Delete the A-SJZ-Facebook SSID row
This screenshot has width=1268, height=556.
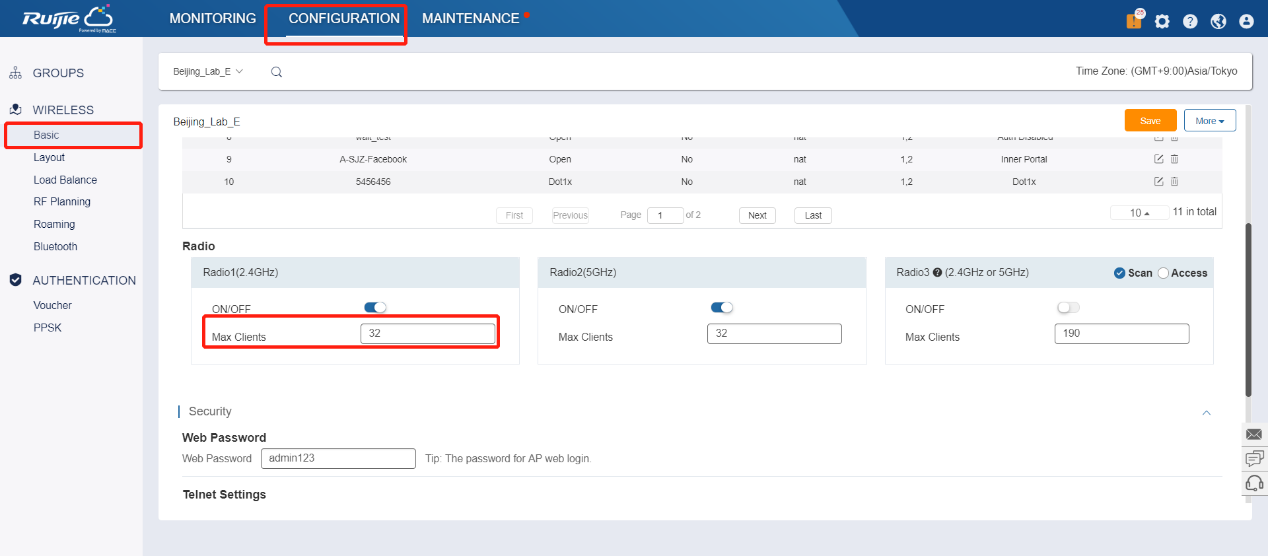pos(1175,159)
